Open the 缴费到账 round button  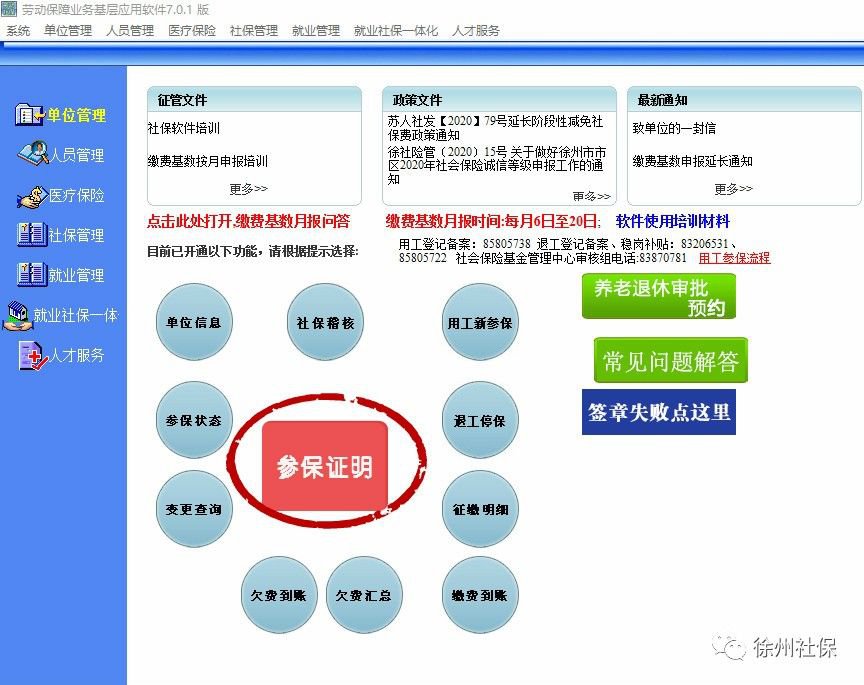click(480, 595)
